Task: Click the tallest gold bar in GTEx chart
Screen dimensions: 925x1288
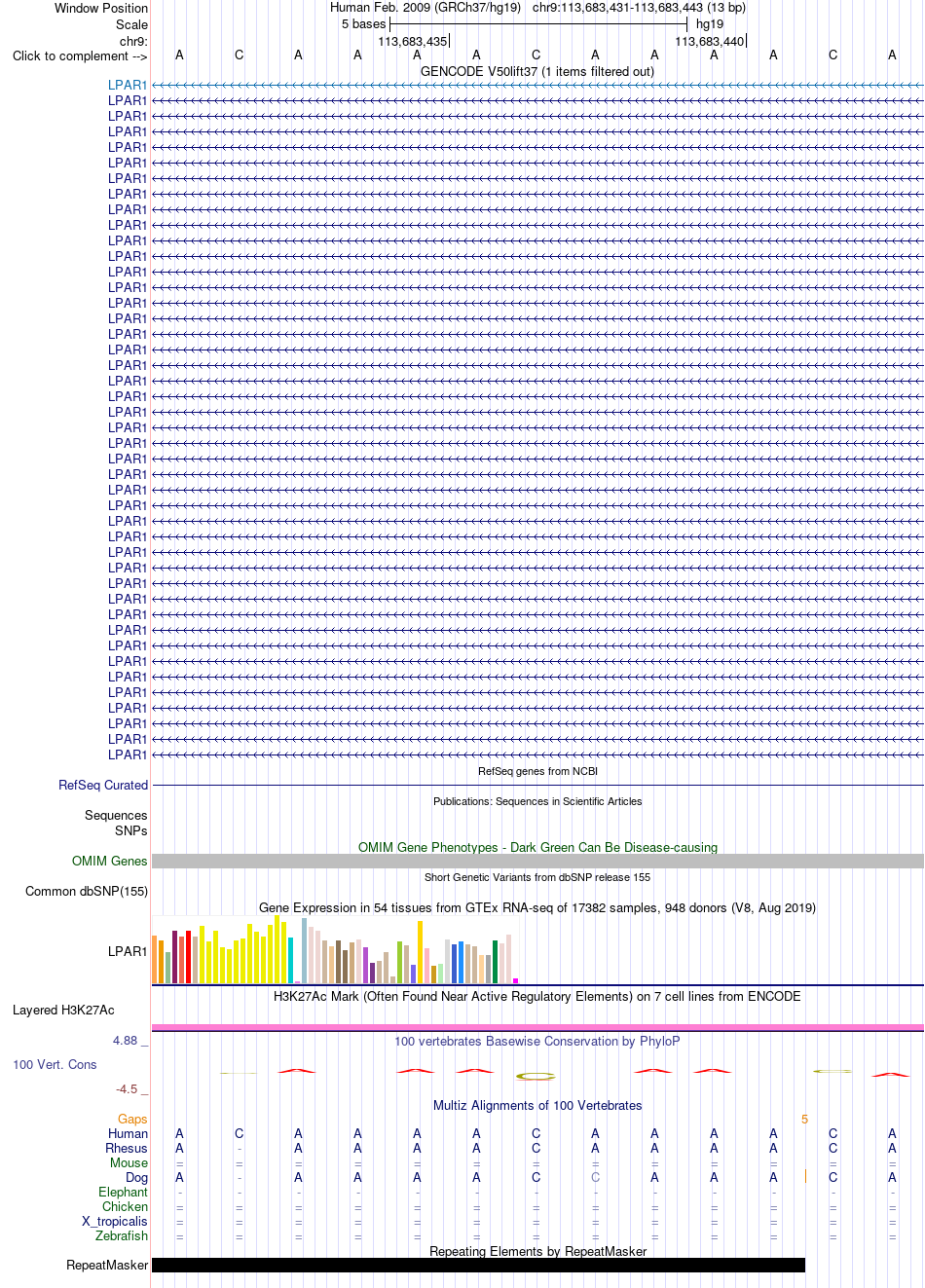Action: click(x=421, y=951)
